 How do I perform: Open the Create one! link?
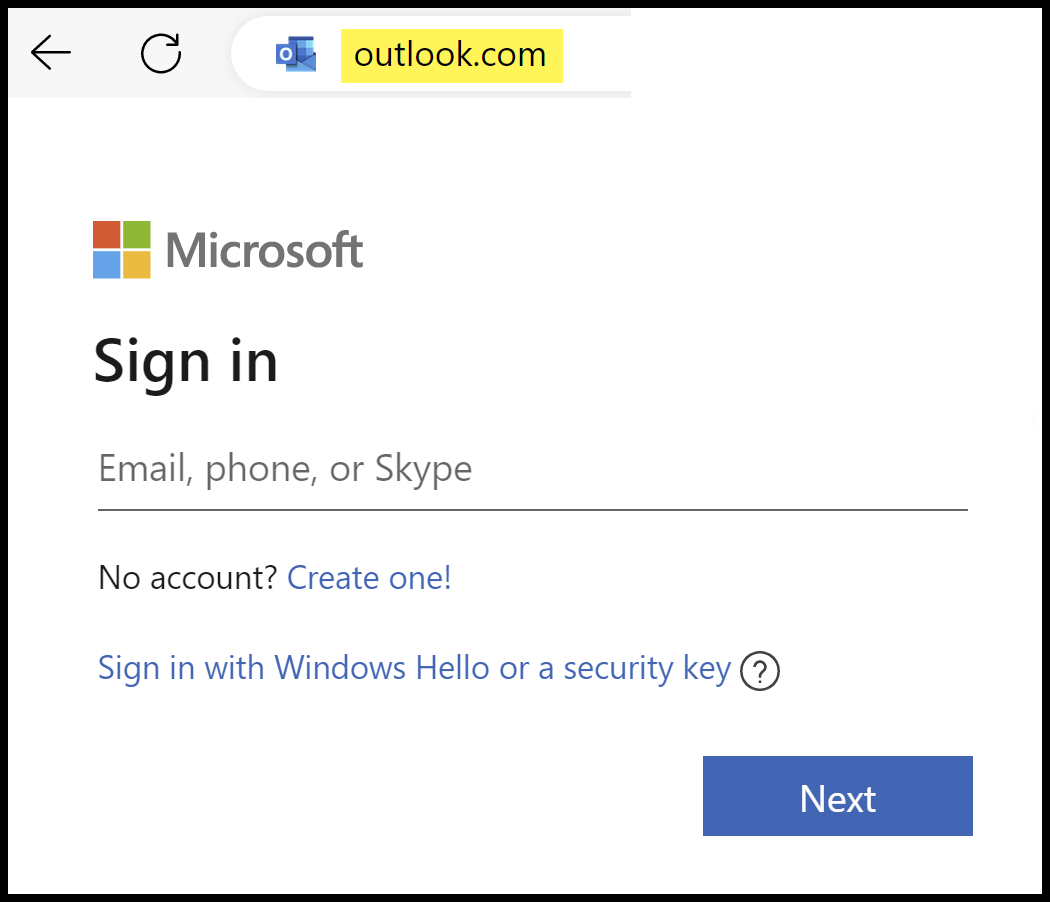click(x=368, y=578)
